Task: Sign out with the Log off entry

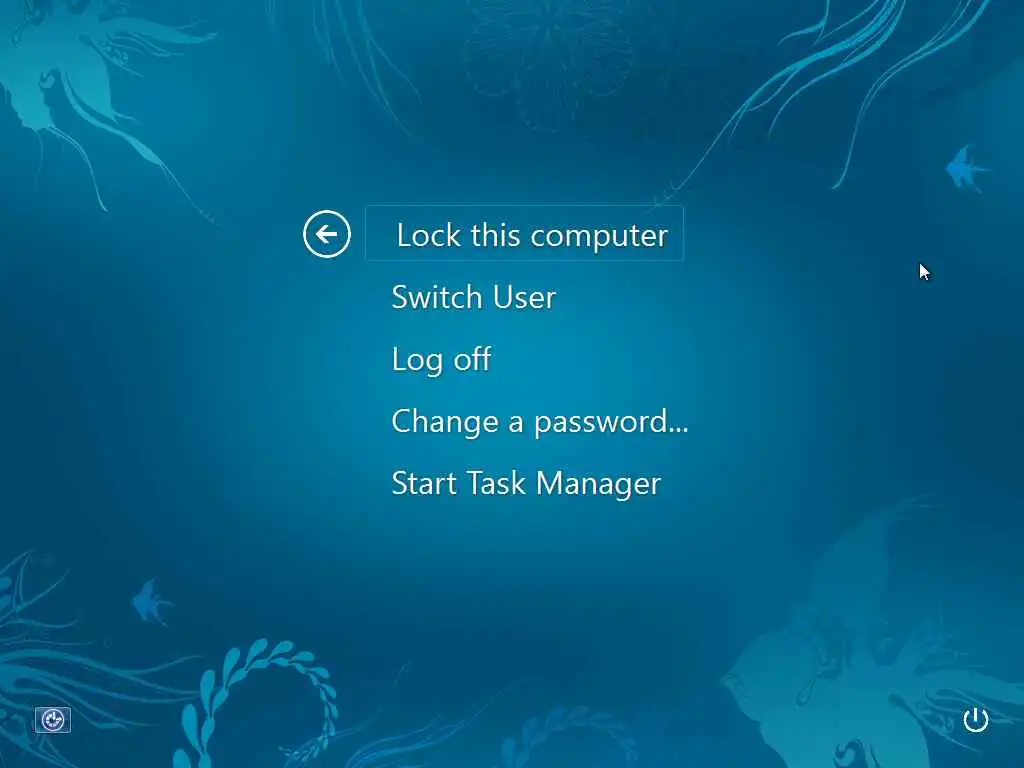Action: coord(441,360)
